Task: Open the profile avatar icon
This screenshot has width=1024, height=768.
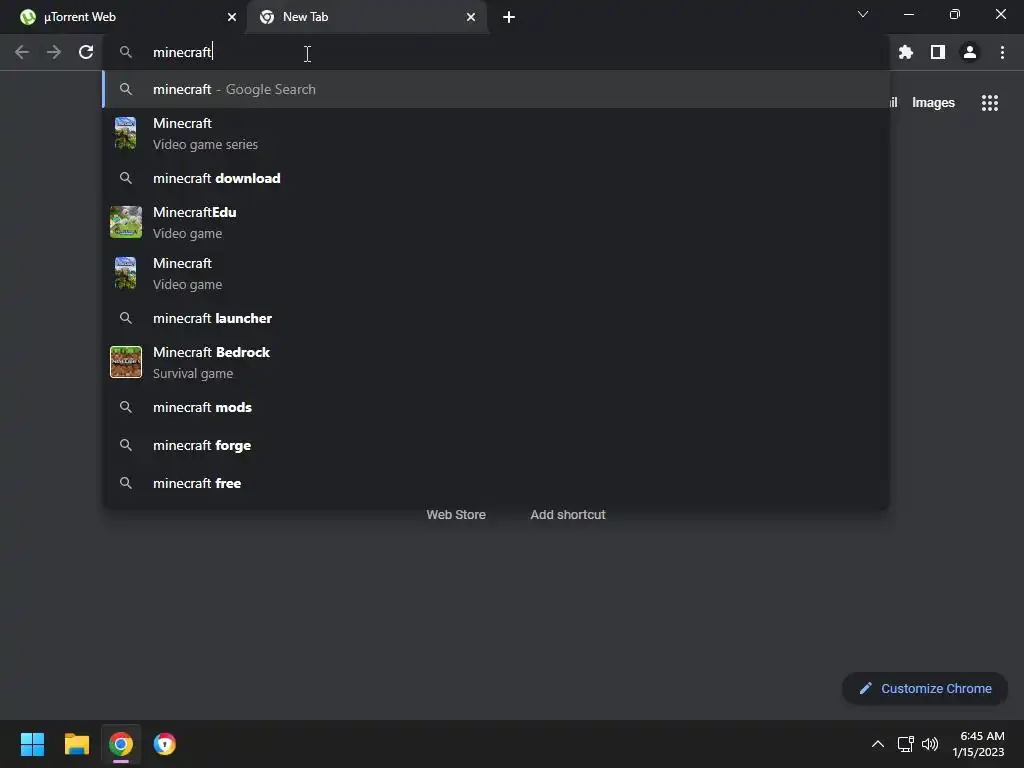Action: coord(969,52)
